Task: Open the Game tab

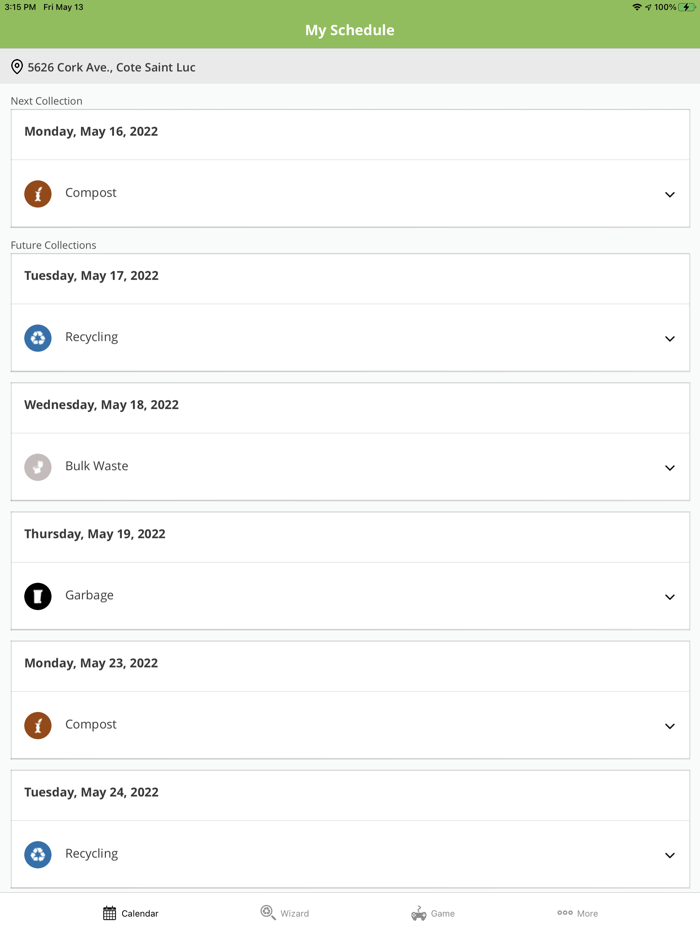Action: (x=433, y=913)
